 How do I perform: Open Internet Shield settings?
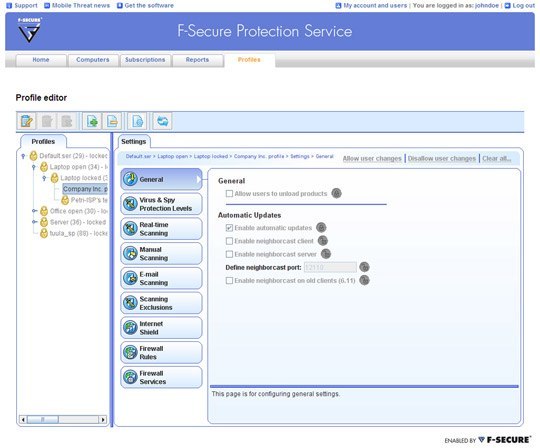[161, 328]
